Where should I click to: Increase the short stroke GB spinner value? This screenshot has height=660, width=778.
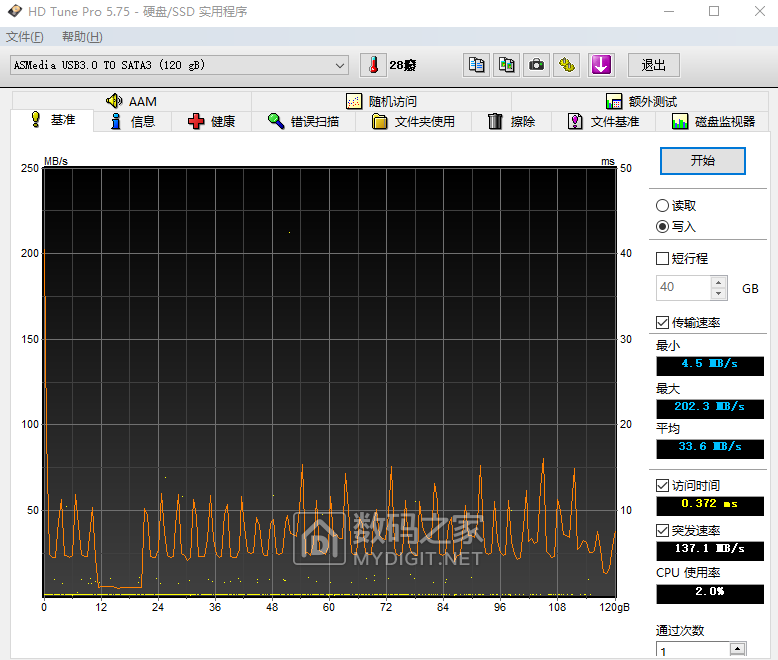point(719,282)
